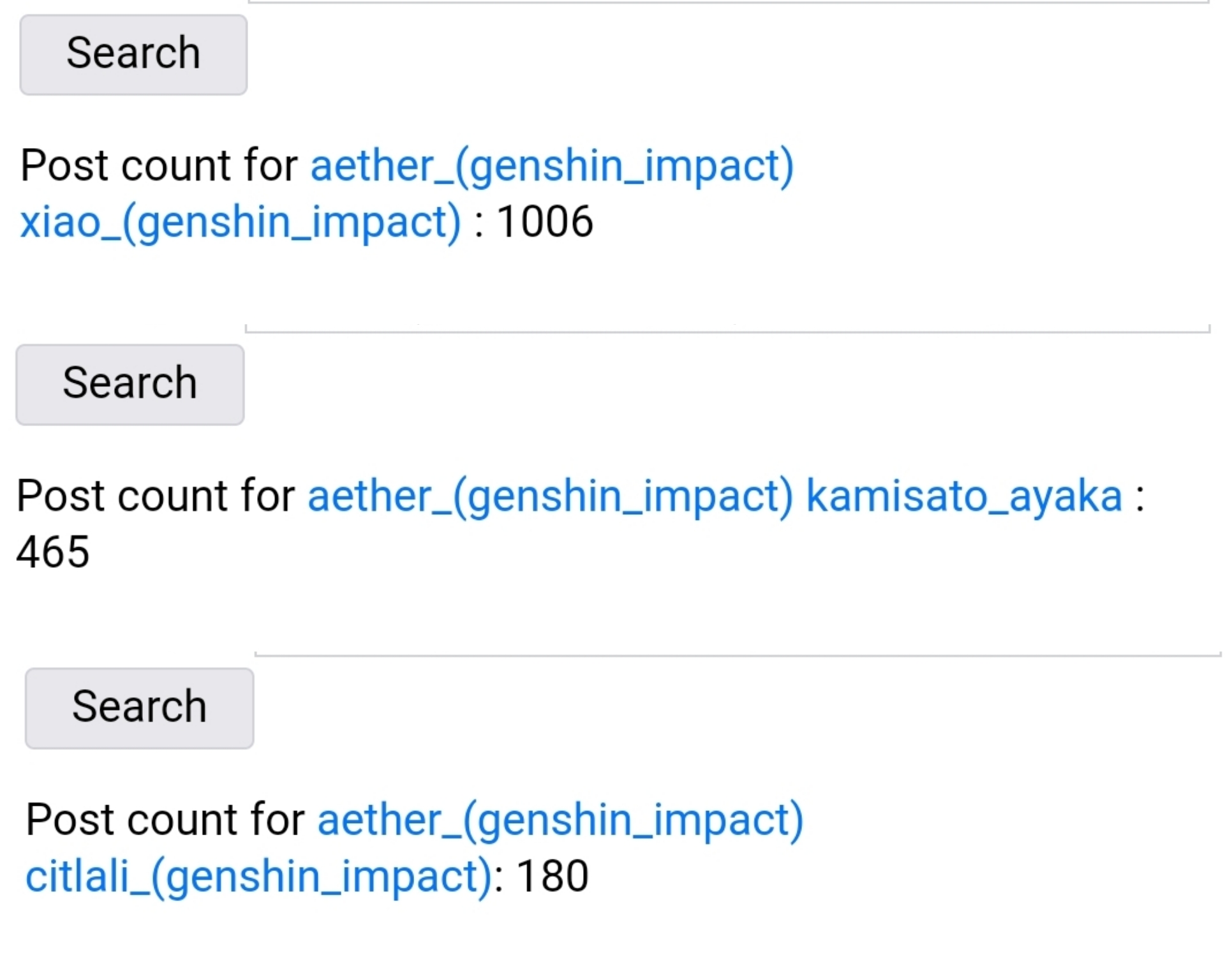Click the post count number 1006

545,222
